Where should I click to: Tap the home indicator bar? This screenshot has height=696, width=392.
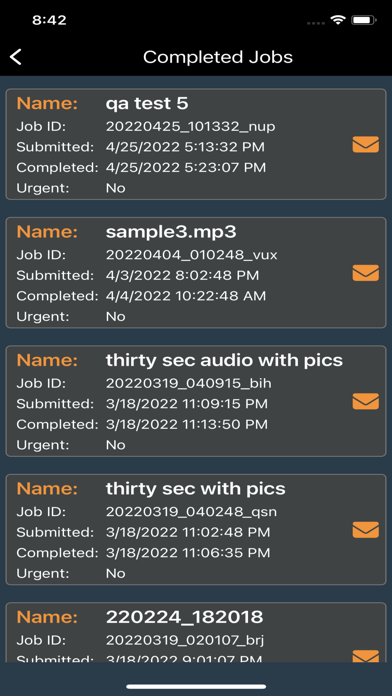[x=196, y=686]
